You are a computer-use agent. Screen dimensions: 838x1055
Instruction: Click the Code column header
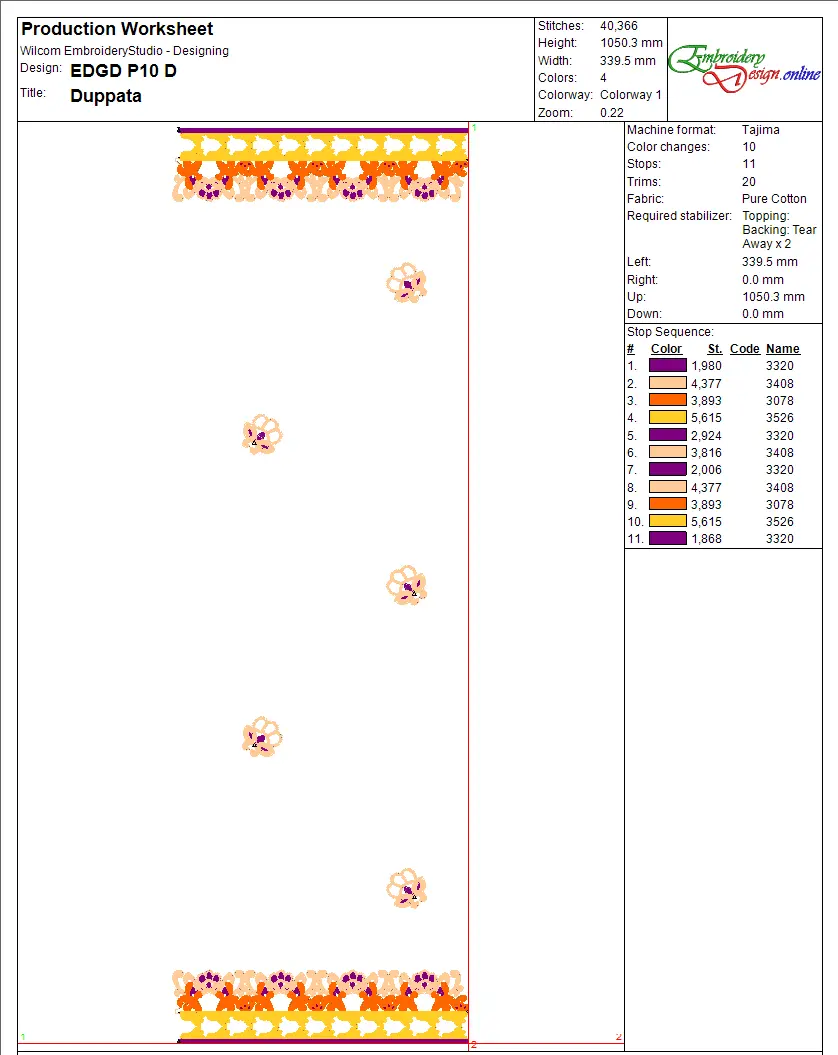point(744,349)
